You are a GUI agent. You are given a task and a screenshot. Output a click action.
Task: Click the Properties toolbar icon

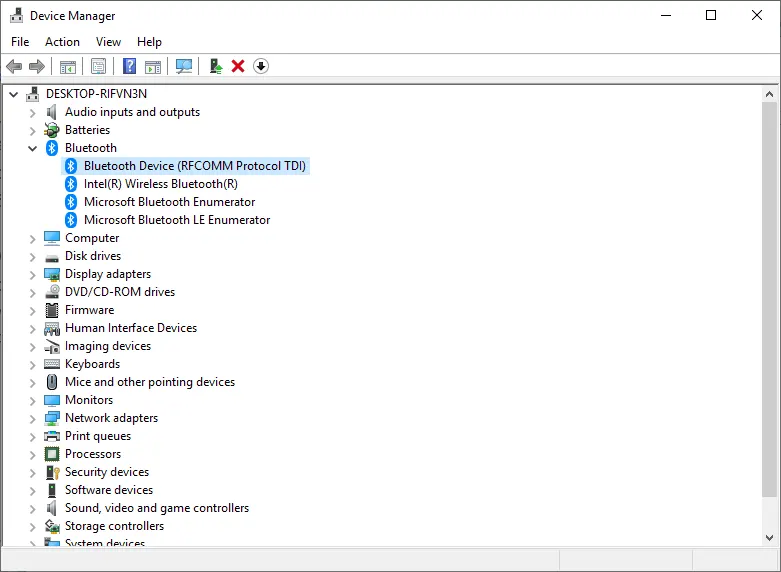[x=98, y=66]
